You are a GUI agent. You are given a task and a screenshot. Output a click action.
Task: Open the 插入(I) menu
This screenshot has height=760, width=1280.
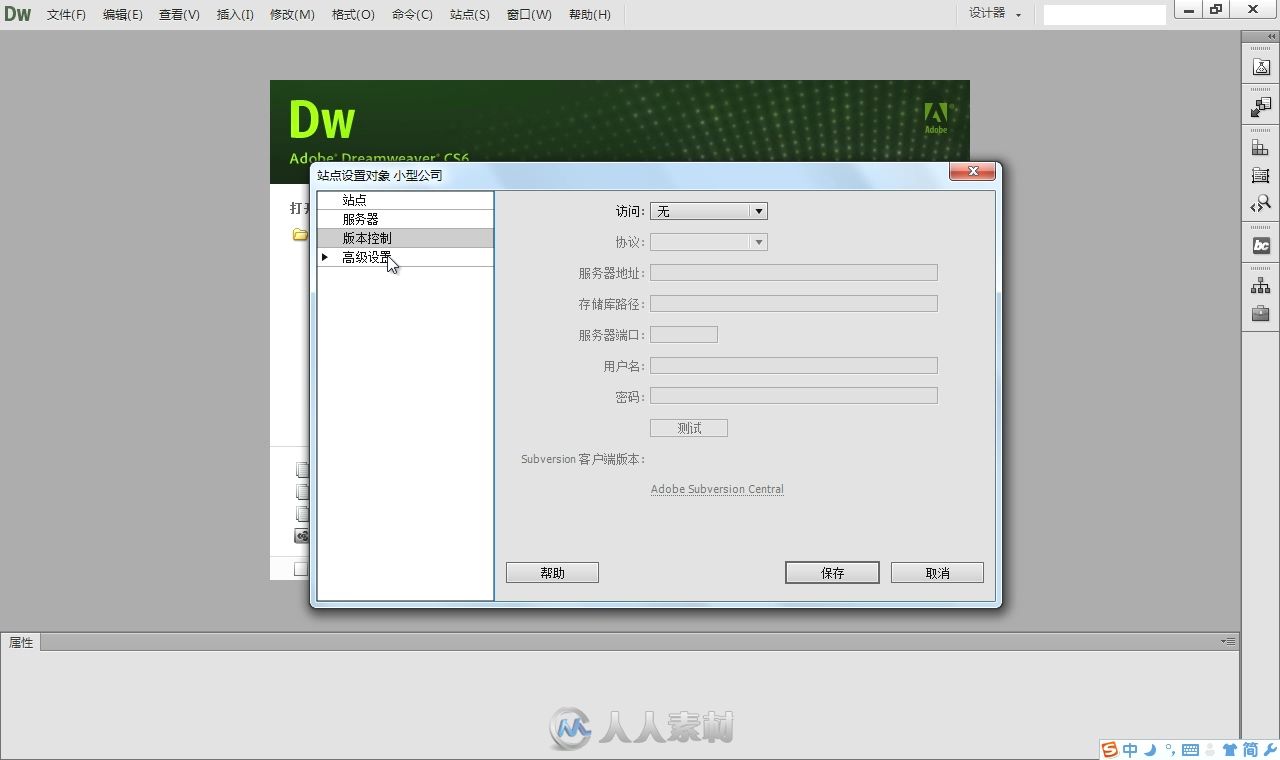(235, 15)
